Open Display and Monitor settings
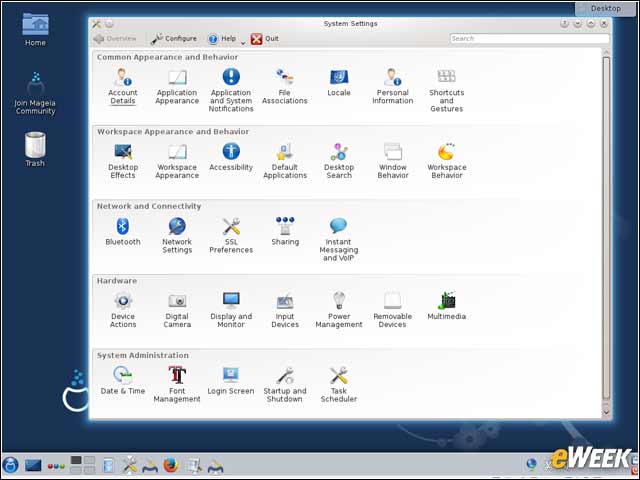Image resolution: width=640 pixels, height=480 pixels. [231, 310]
